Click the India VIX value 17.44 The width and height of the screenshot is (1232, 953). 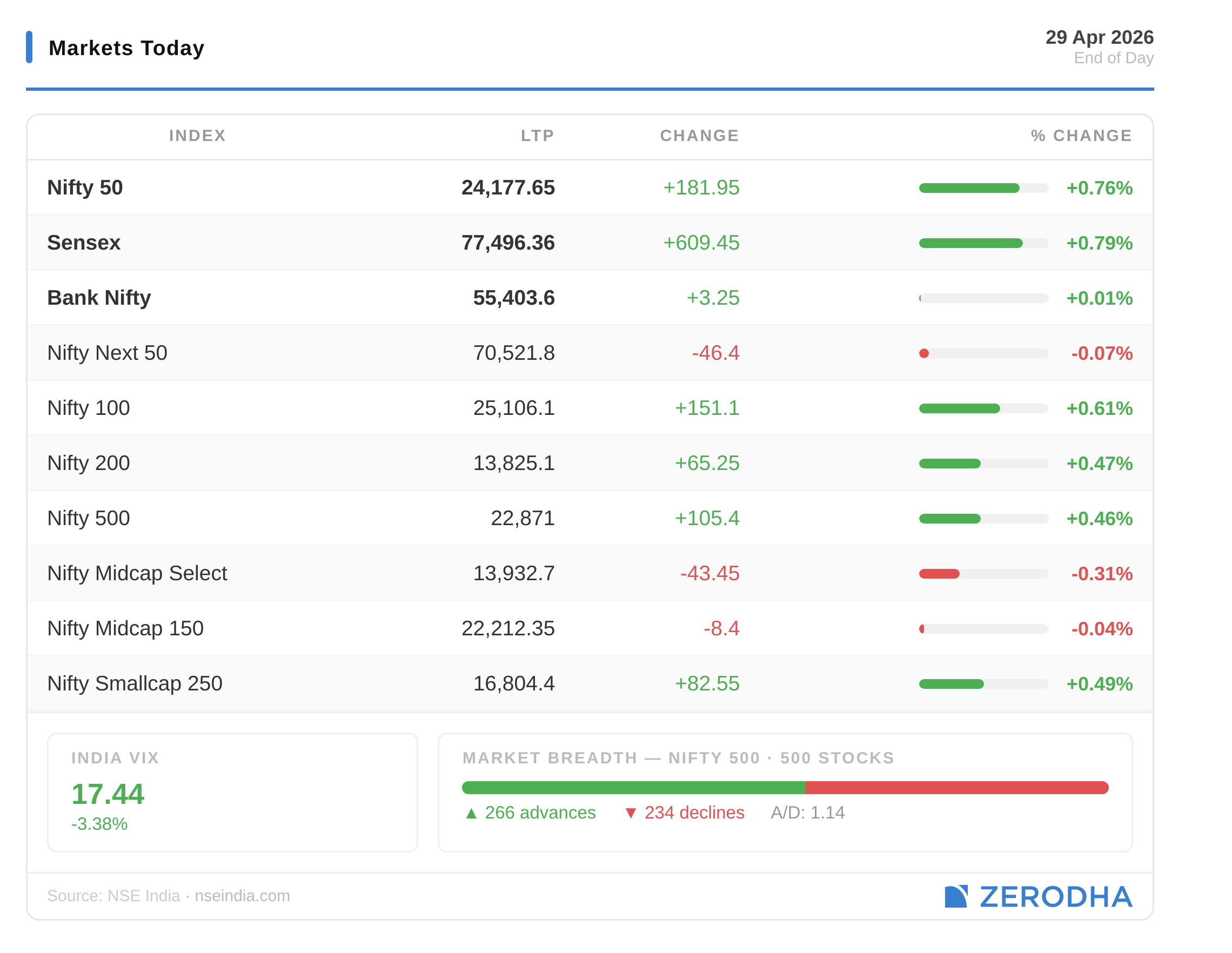click(108, 794)
